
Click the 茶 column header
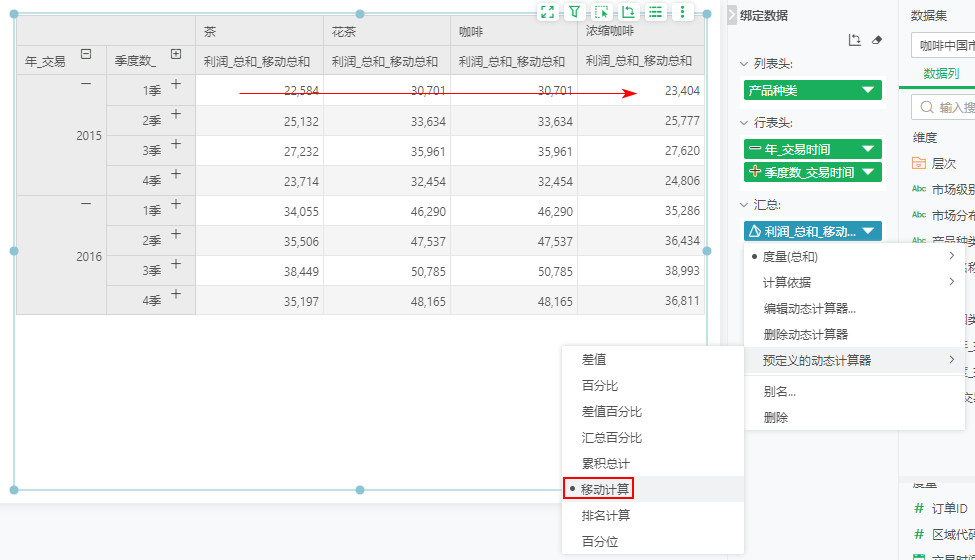(259, 31)
